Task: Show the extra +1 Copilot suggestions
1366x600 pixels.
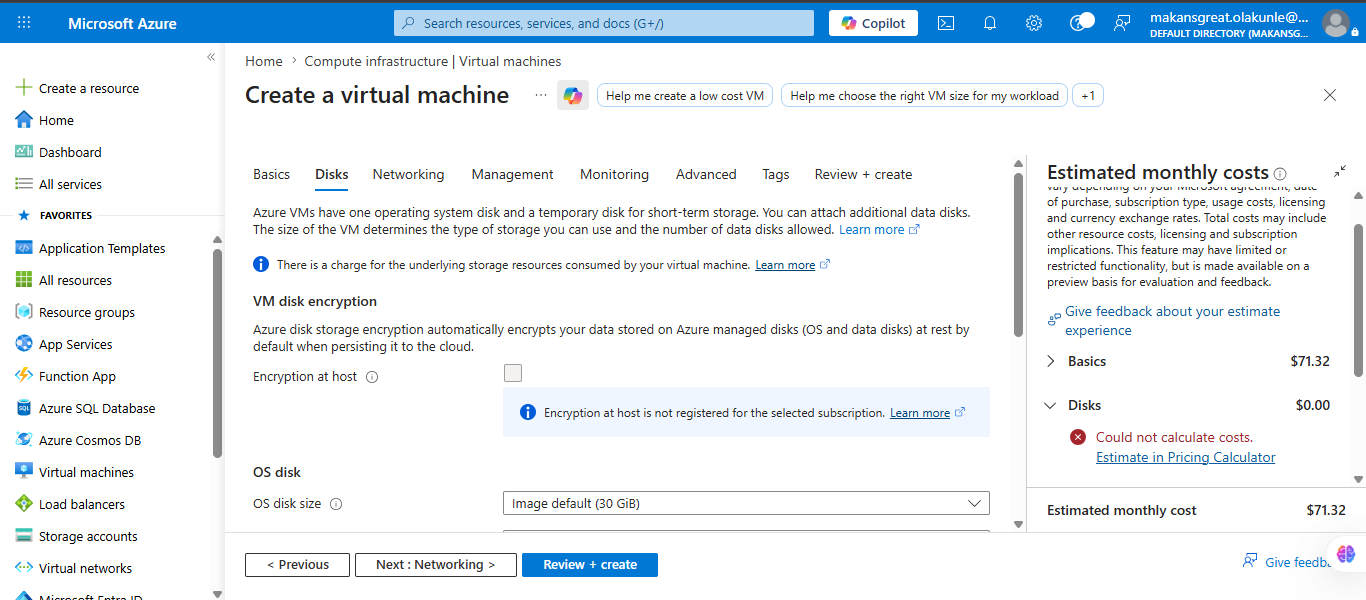Action: [1088, 96]
